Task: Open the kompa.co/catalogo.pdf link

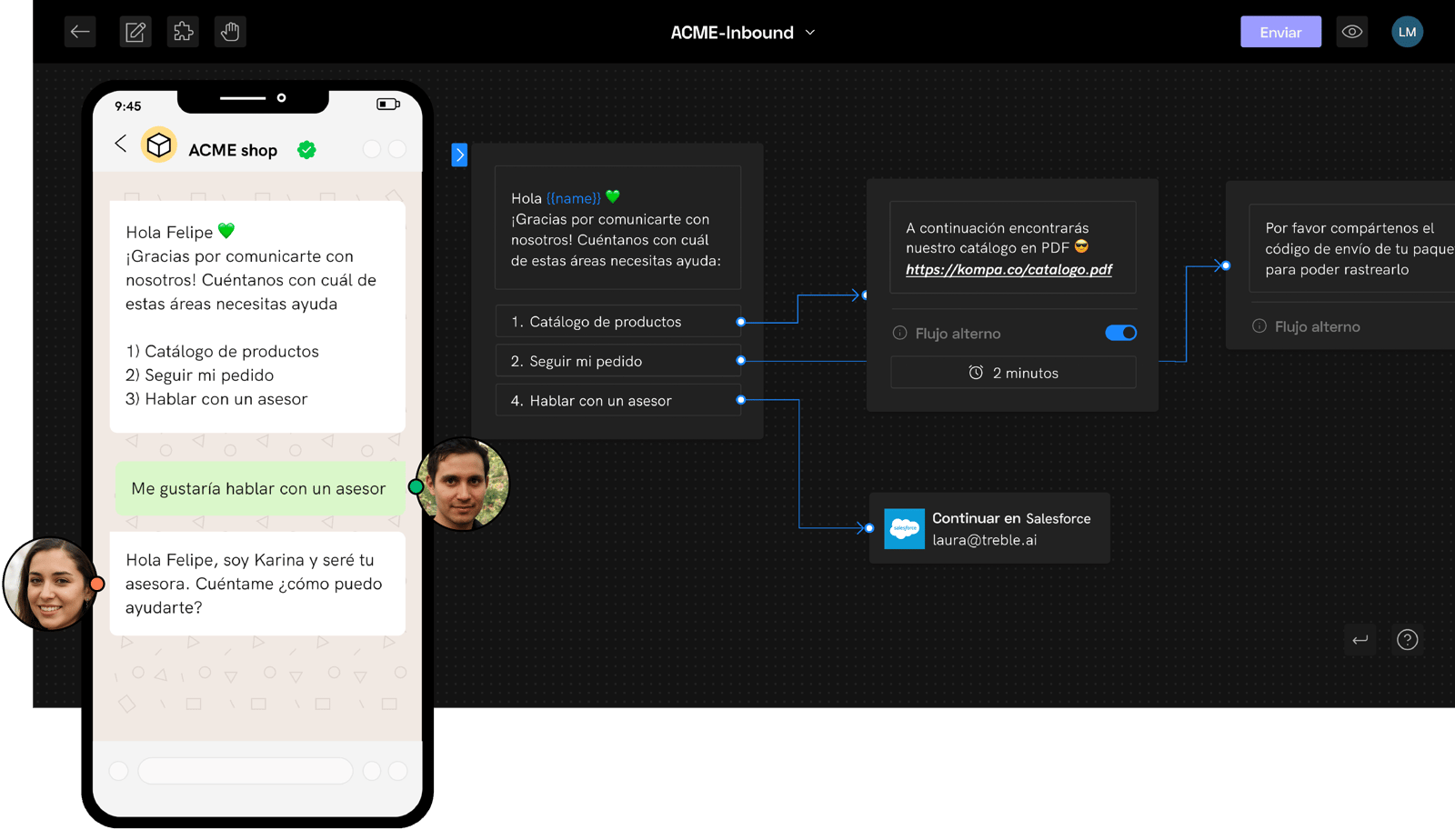Action: pyautogui.click(x=1009, y=269)
